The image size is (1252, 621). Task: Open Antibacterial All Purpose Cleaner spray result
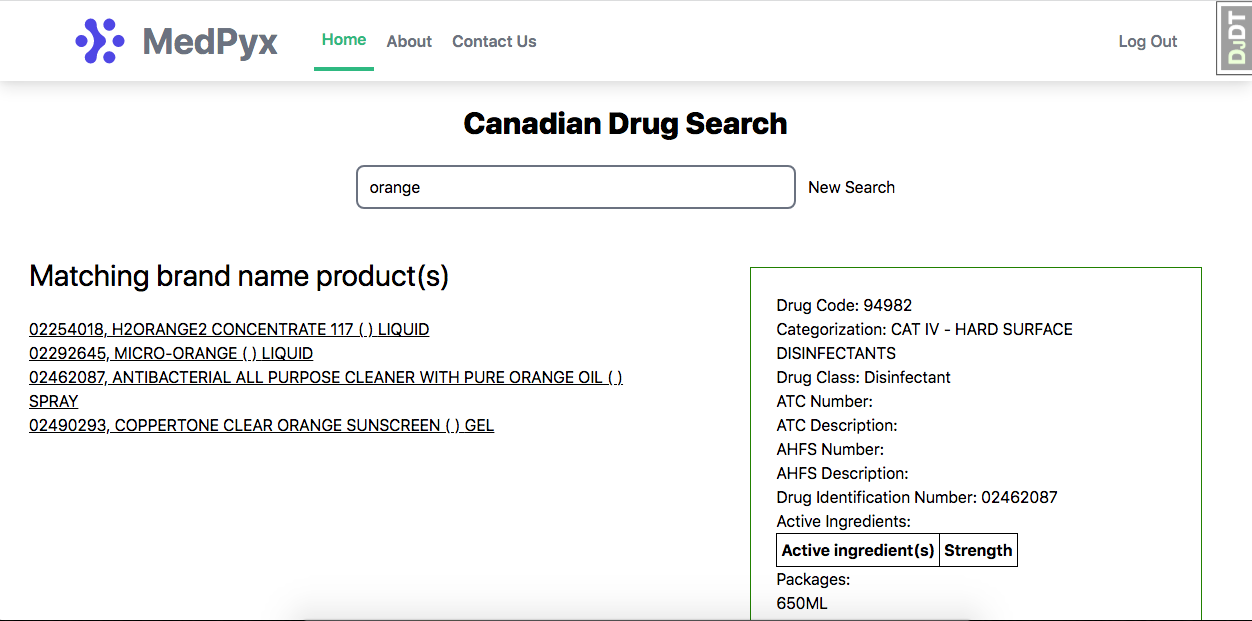(325, 378)
